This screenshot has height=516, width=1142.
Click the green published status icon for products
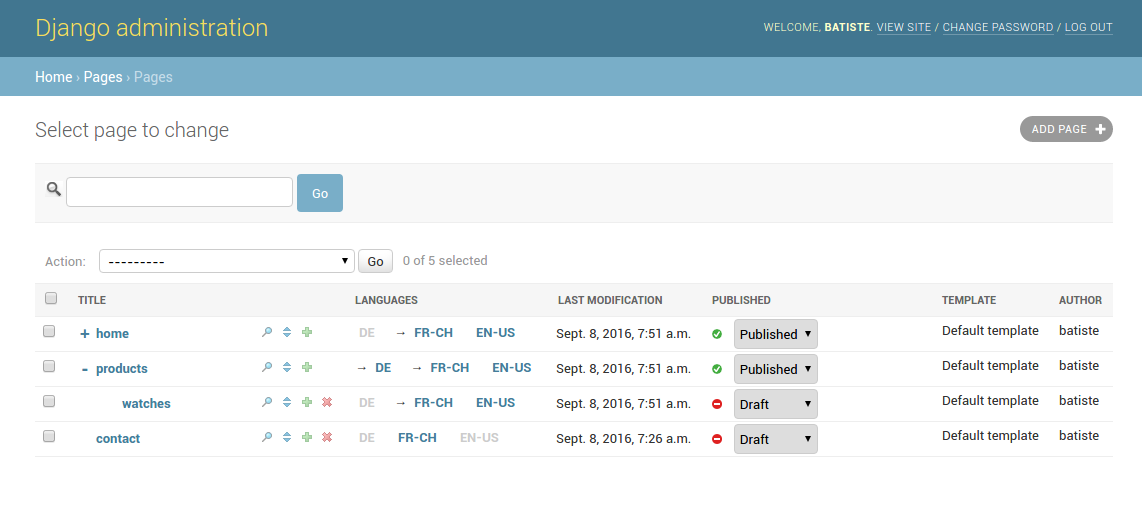pyautogui.click(x=717, y=369)
